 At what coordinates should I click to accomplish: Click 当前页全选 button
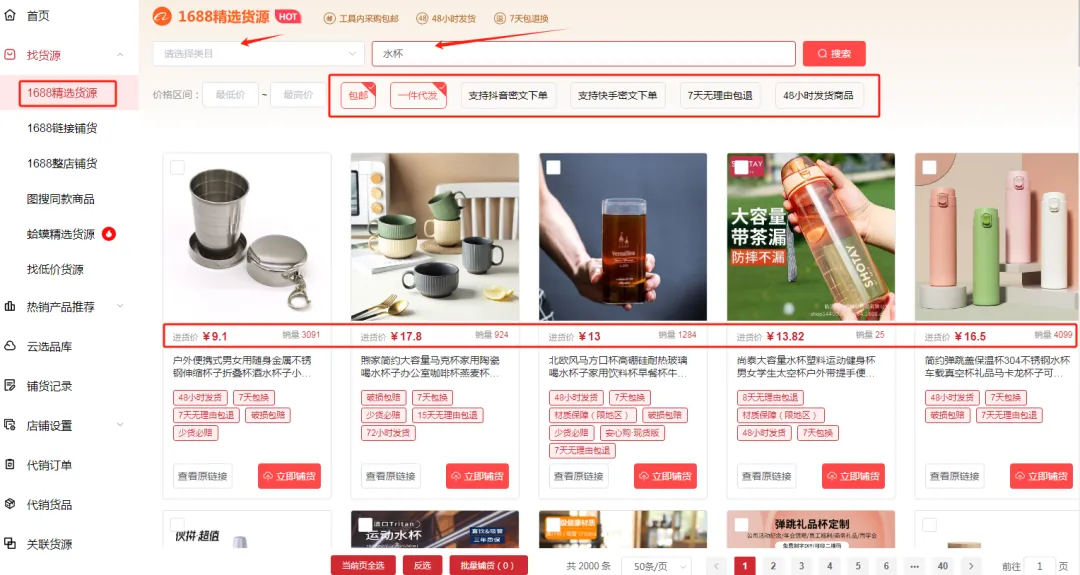(363, 565)
